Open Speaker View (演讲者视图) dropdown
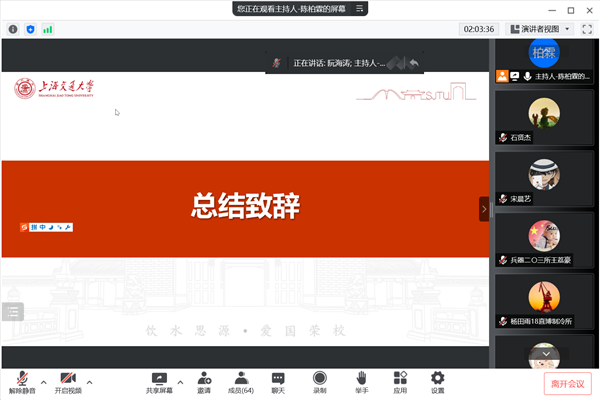Image resolution: width=600 pixels, height=400 pixels. pyautogui.click(x=540, y=29)
